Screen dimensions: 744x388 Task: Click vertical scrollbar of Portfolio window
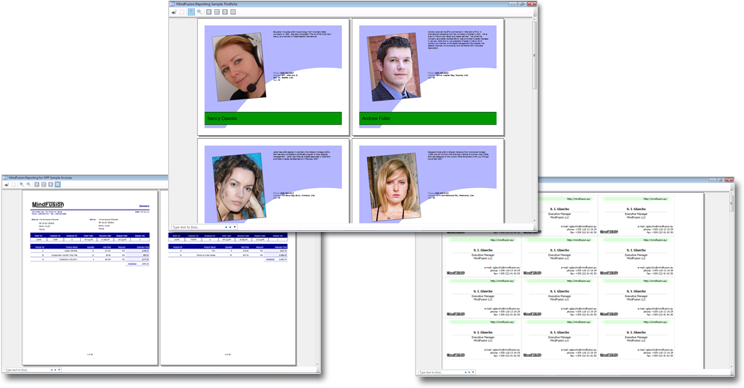click(534, 121)
